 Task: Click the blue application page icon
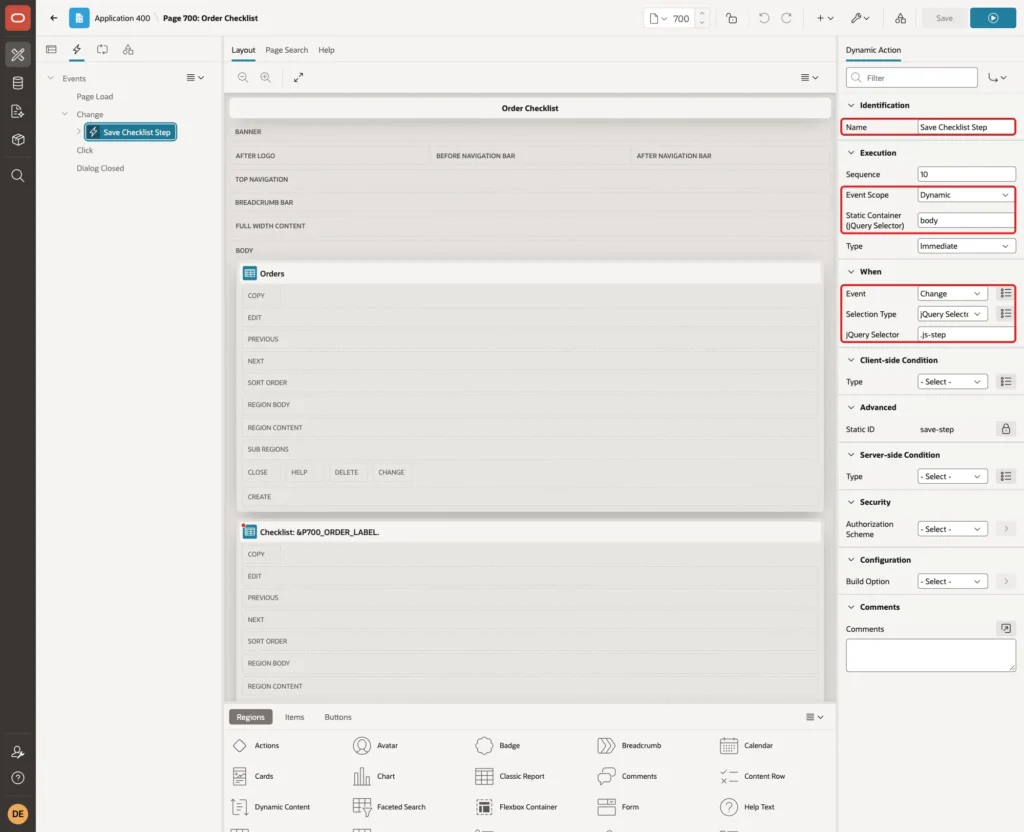pyautogui.click(x=79, y=18)
